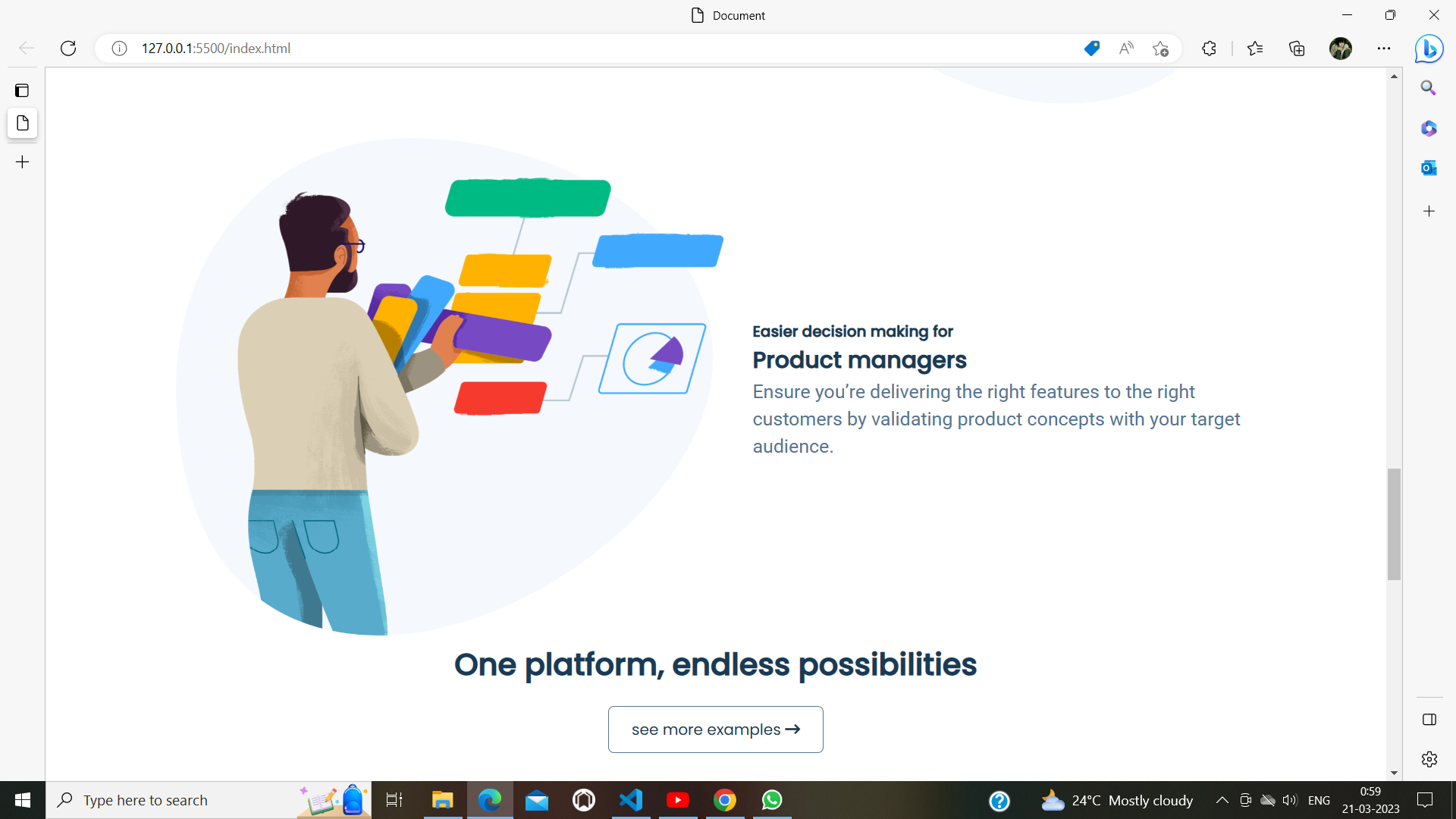Open Outlook in the Edge sidebar
The image size is (1456, 819).
[x=1429, y=168]
